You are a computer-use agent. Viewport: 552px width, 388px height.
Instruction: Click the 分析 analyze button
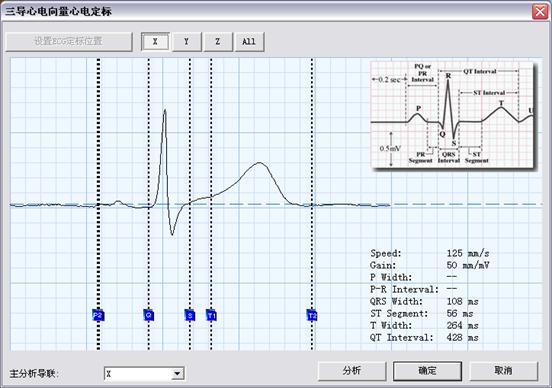coord(352,371)
